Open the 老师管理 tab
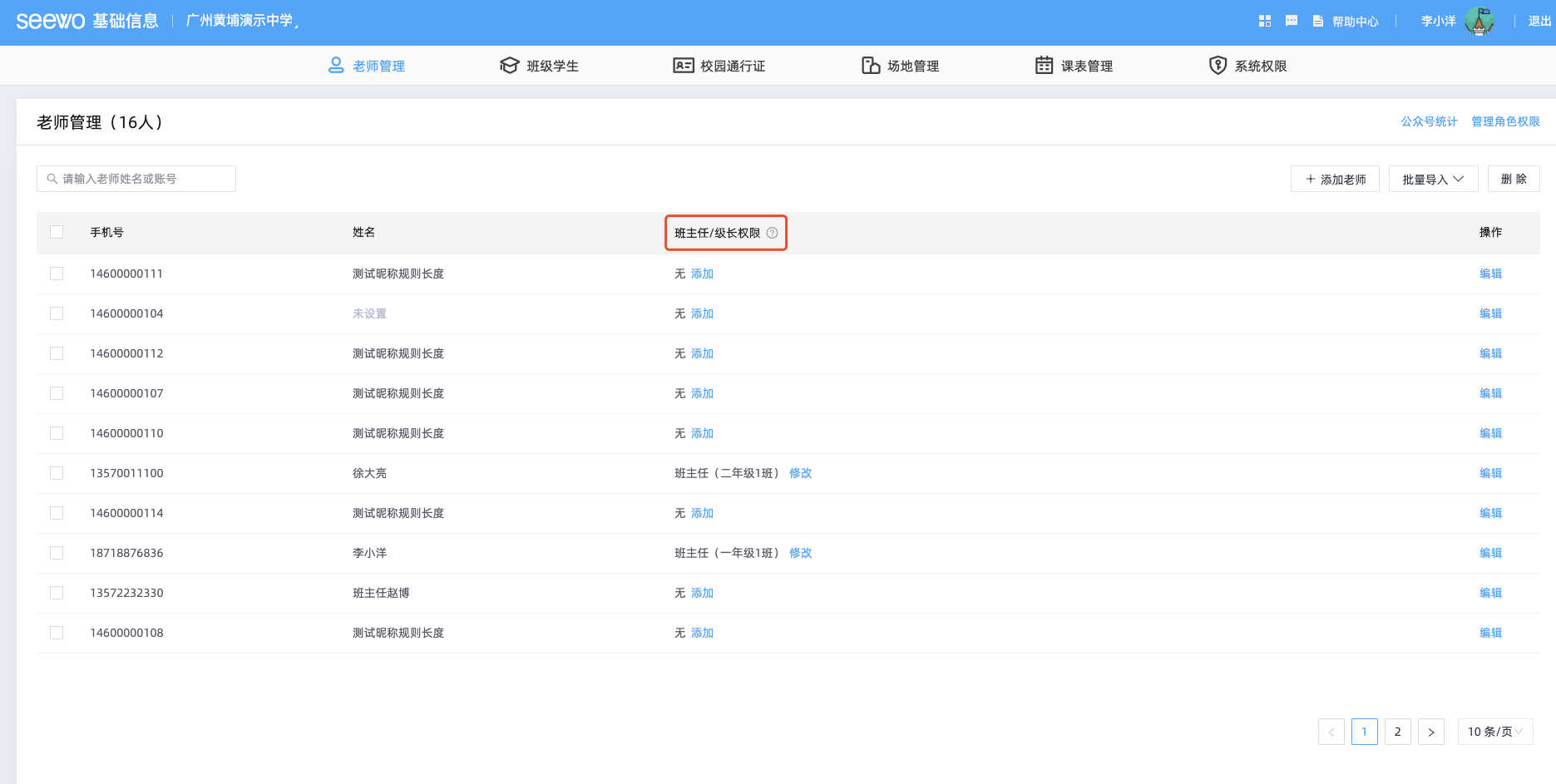Viewport: 1556px width, 784px height. click(367, 66)
